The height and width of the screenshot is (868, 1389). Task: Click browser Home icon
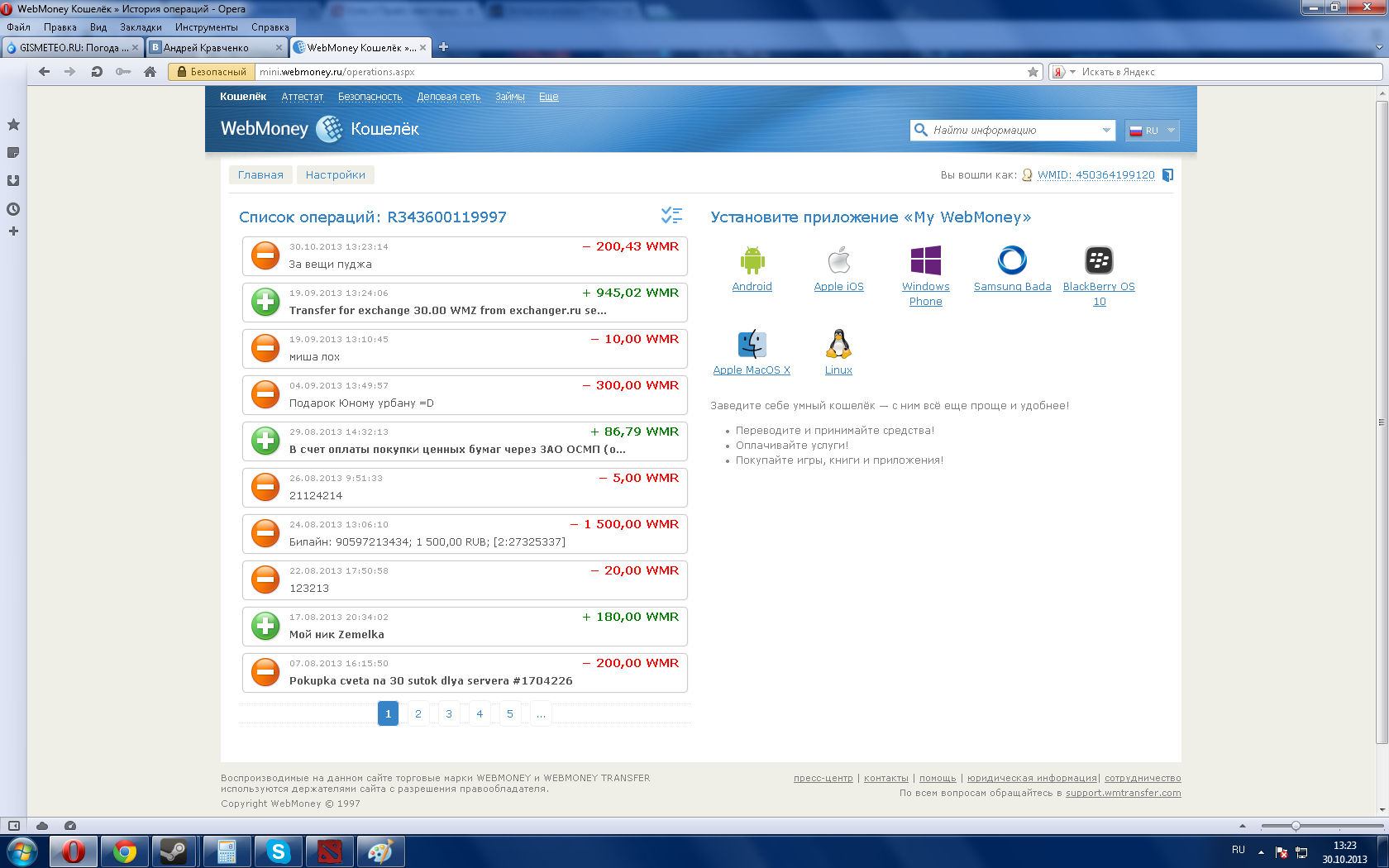pyautogui.click(x=150, y=72)
